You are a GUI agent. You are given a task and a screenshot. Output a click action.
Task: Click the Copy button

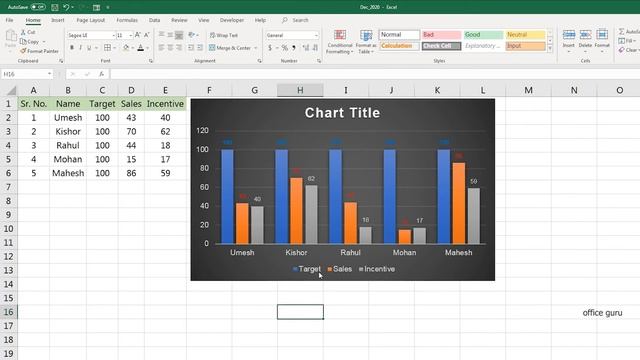click(x=29, y=42)
